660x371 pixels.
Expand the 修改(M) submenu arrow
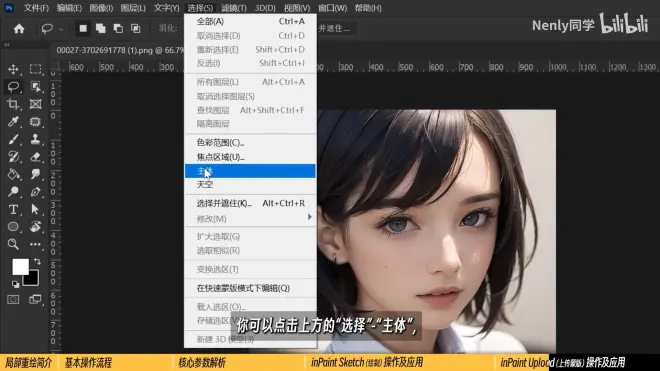tap(310, 217)
